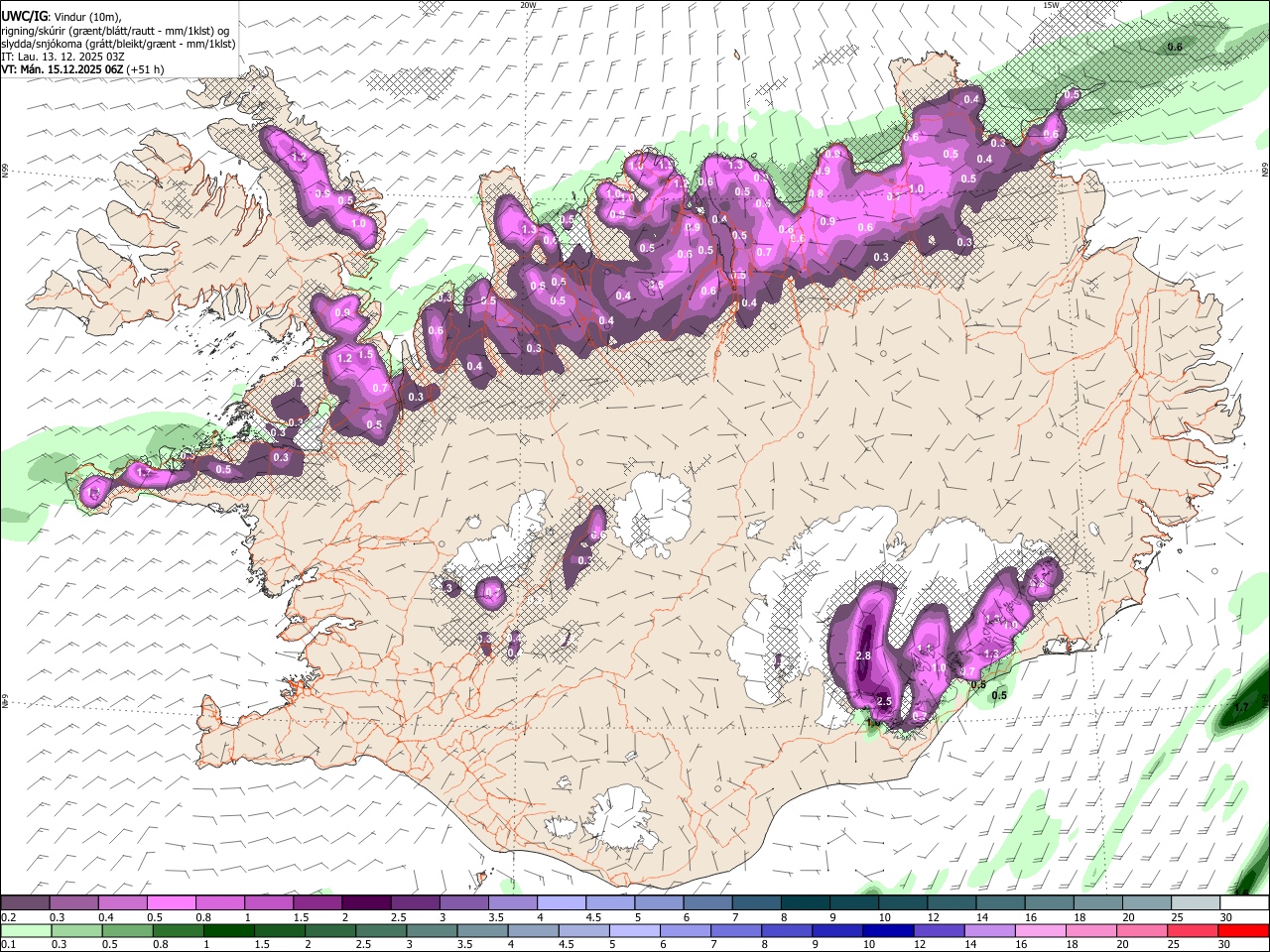Image resolution: width=1270 pixels, height=952 pixels.
Task: Select the dark teal upper legend swatch between 8 and 9
Action: point(805,902)
